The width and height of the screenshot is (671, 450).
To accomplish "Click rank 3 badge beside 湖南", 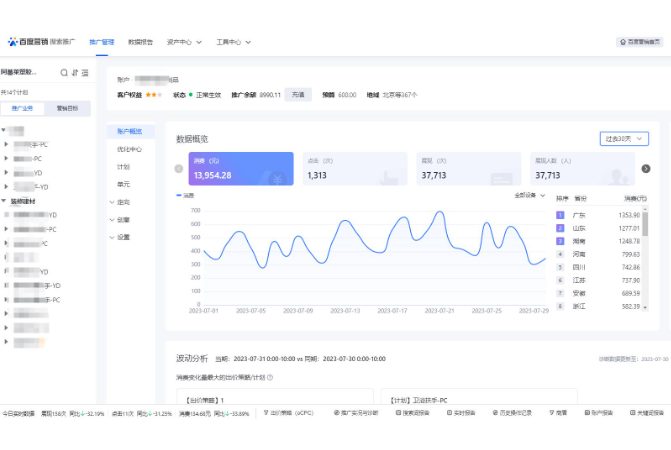I will point(560,241).
